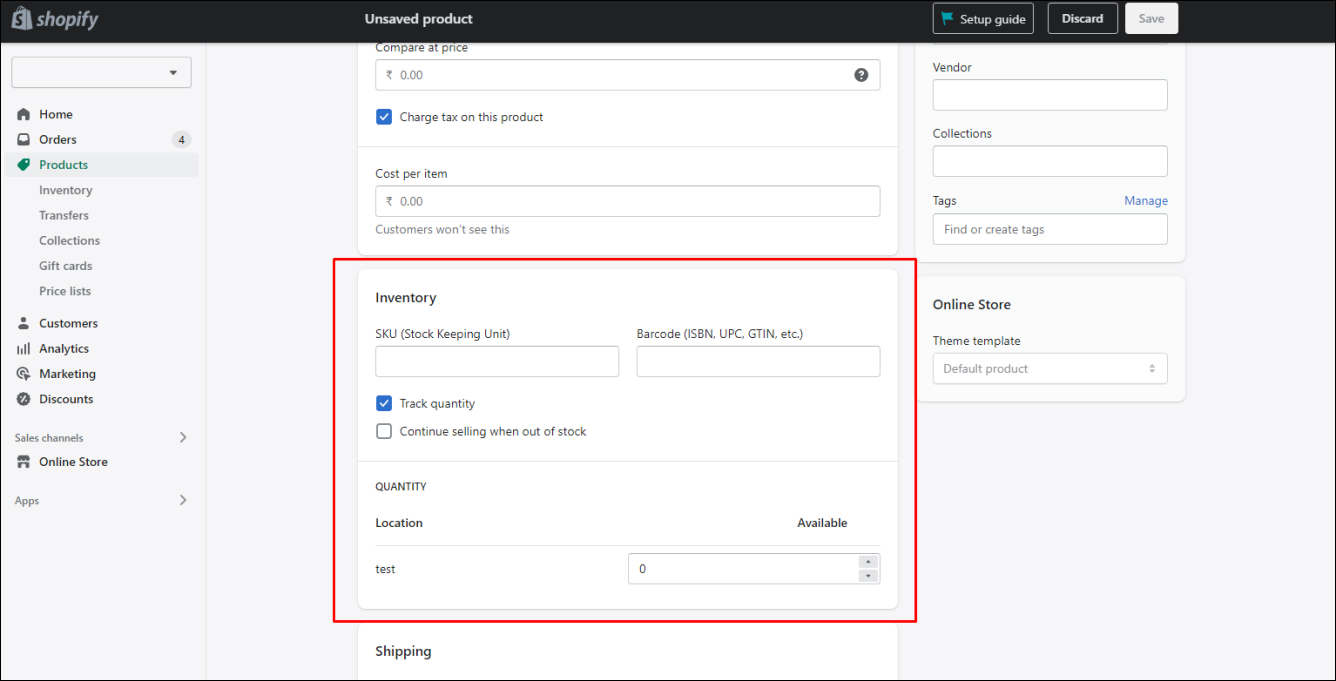Open the Collections submenu item

70,241
